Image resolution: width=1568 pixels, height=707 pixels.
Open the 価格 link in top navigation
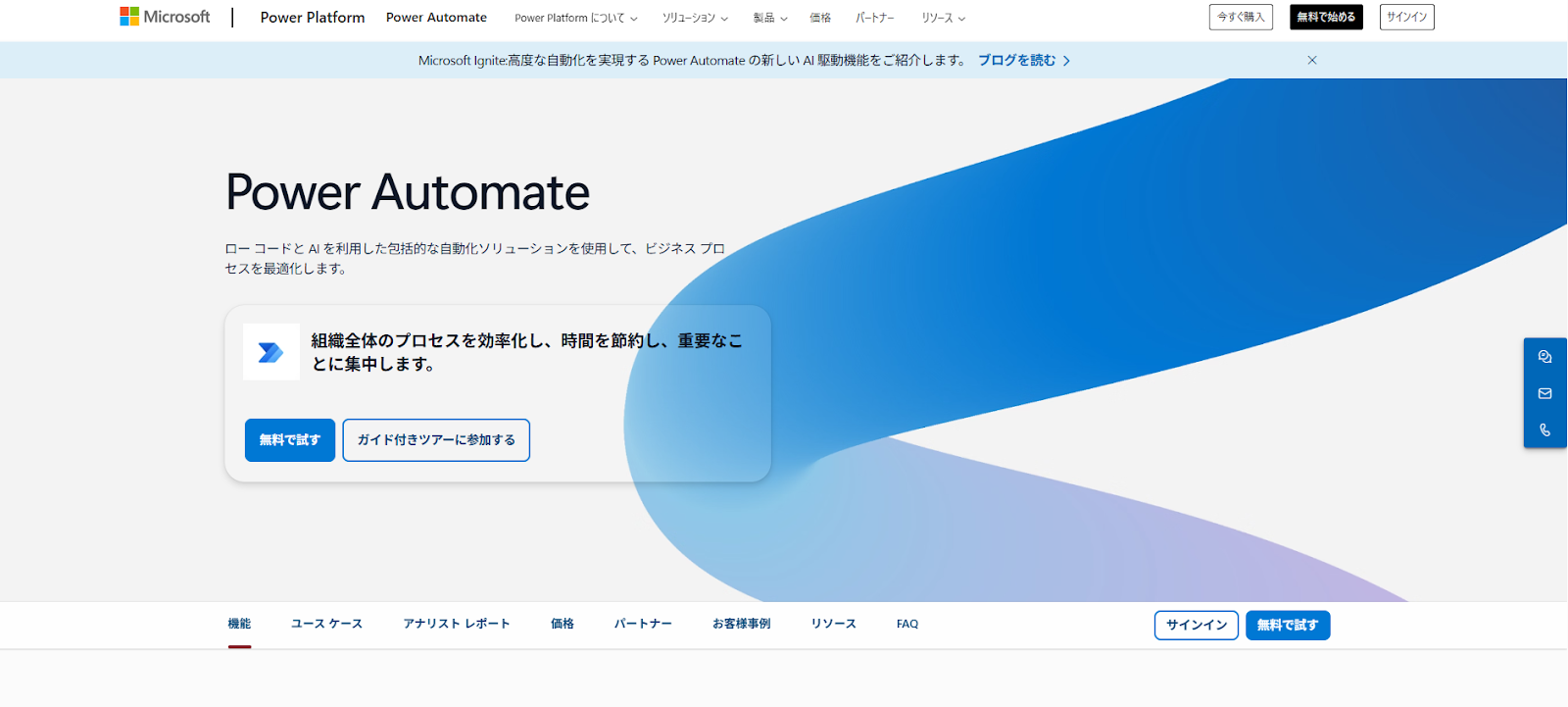coord(820,18)
